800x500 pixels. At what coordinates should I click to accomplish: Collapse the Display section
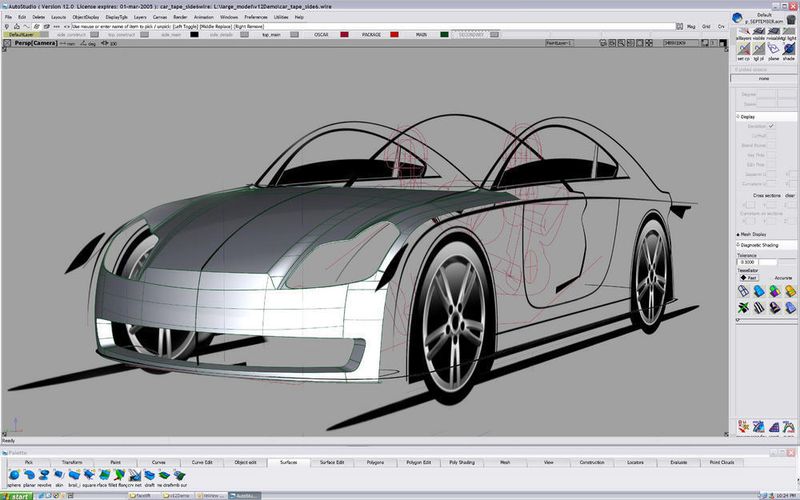pos(737,116)
